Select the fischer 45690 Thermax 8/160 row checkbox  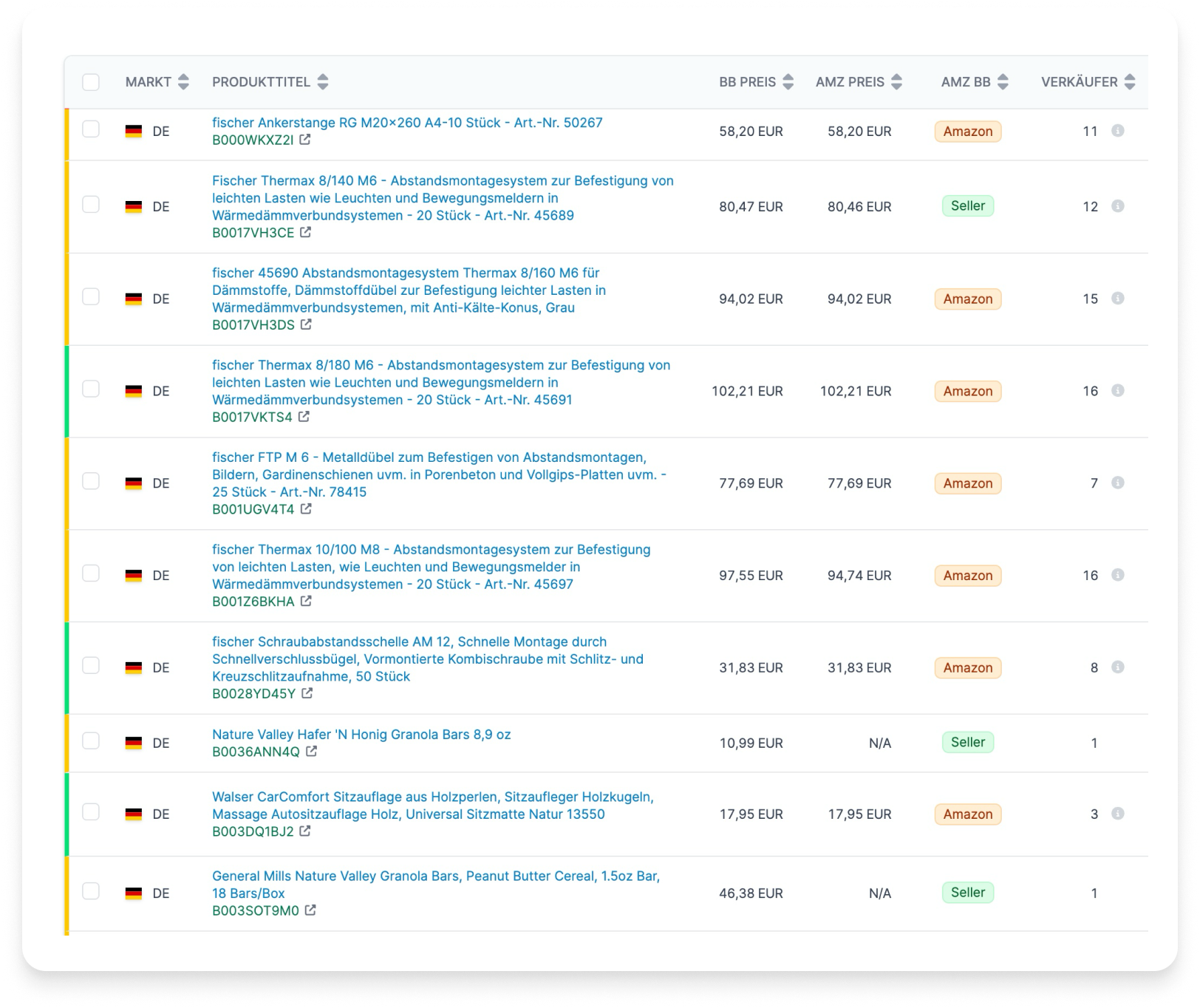click(91, 297)
